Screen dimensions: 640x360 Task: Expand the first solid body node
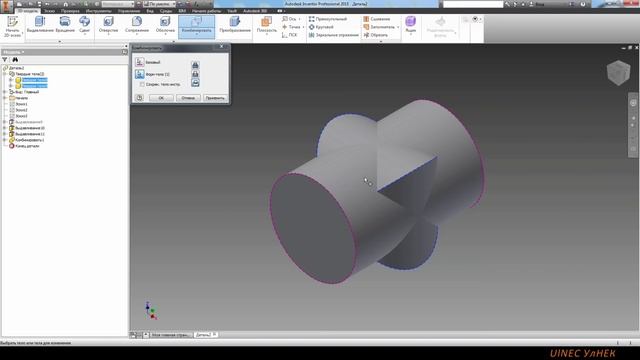pos(11,80)
